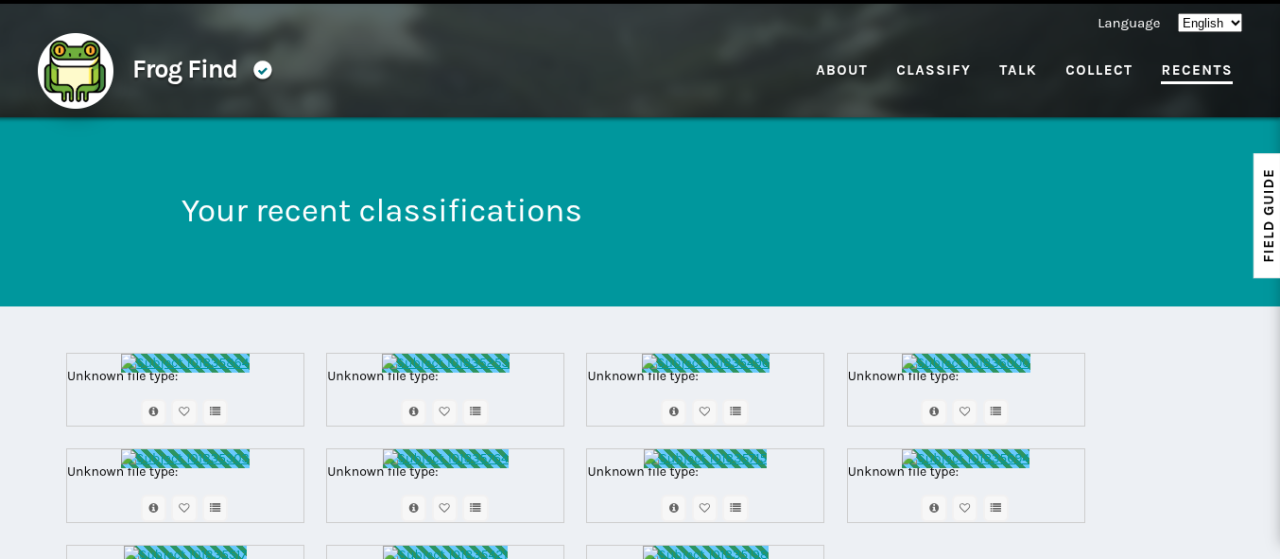Toggle heart on second card, second row
This screenshot has width=1280, height=559.
444,507
